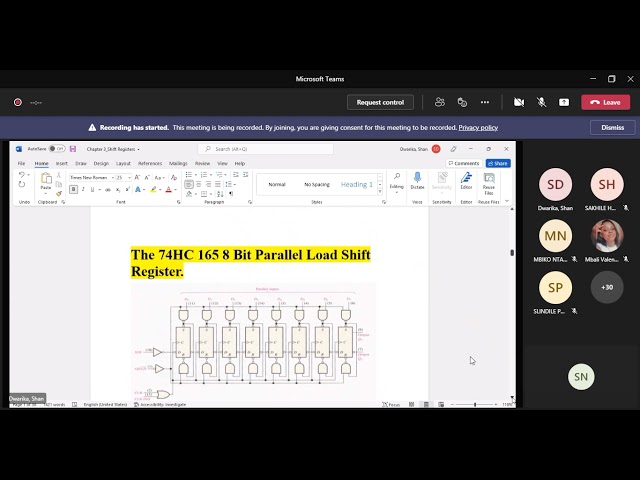Open Teams participants icon
This screenshot has width=640, height=480.
tap(440, 102)
